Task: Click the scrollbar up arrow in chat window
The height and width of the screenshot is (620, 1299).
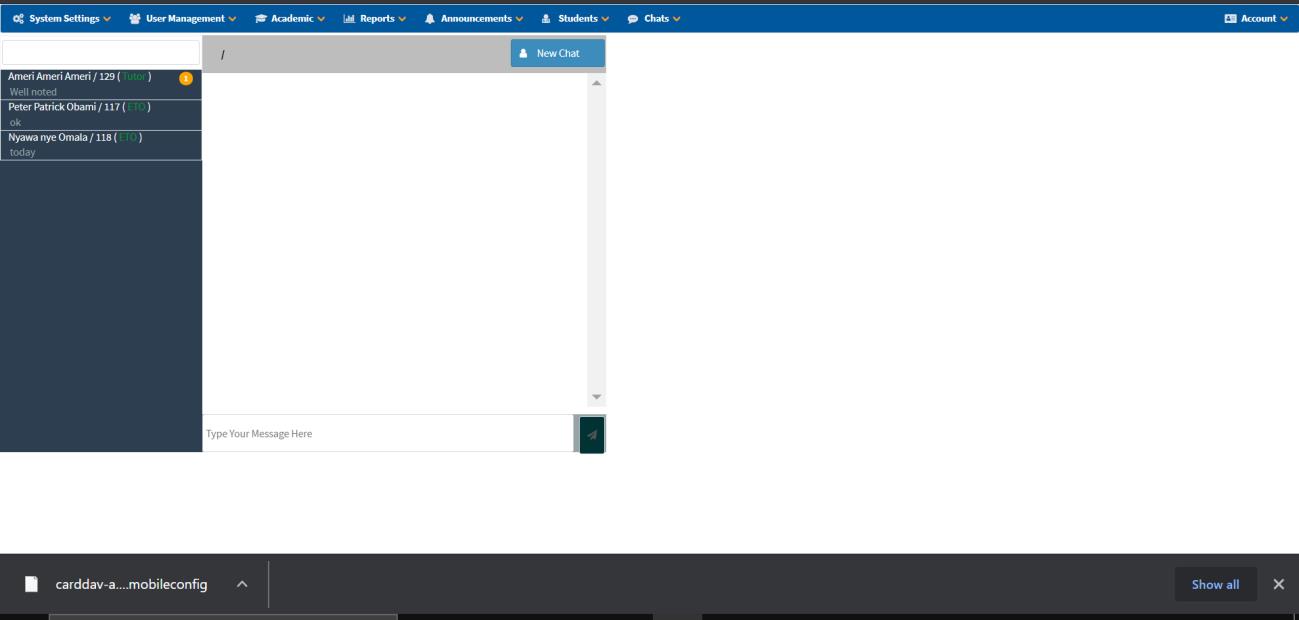Action: click(594, 84)
